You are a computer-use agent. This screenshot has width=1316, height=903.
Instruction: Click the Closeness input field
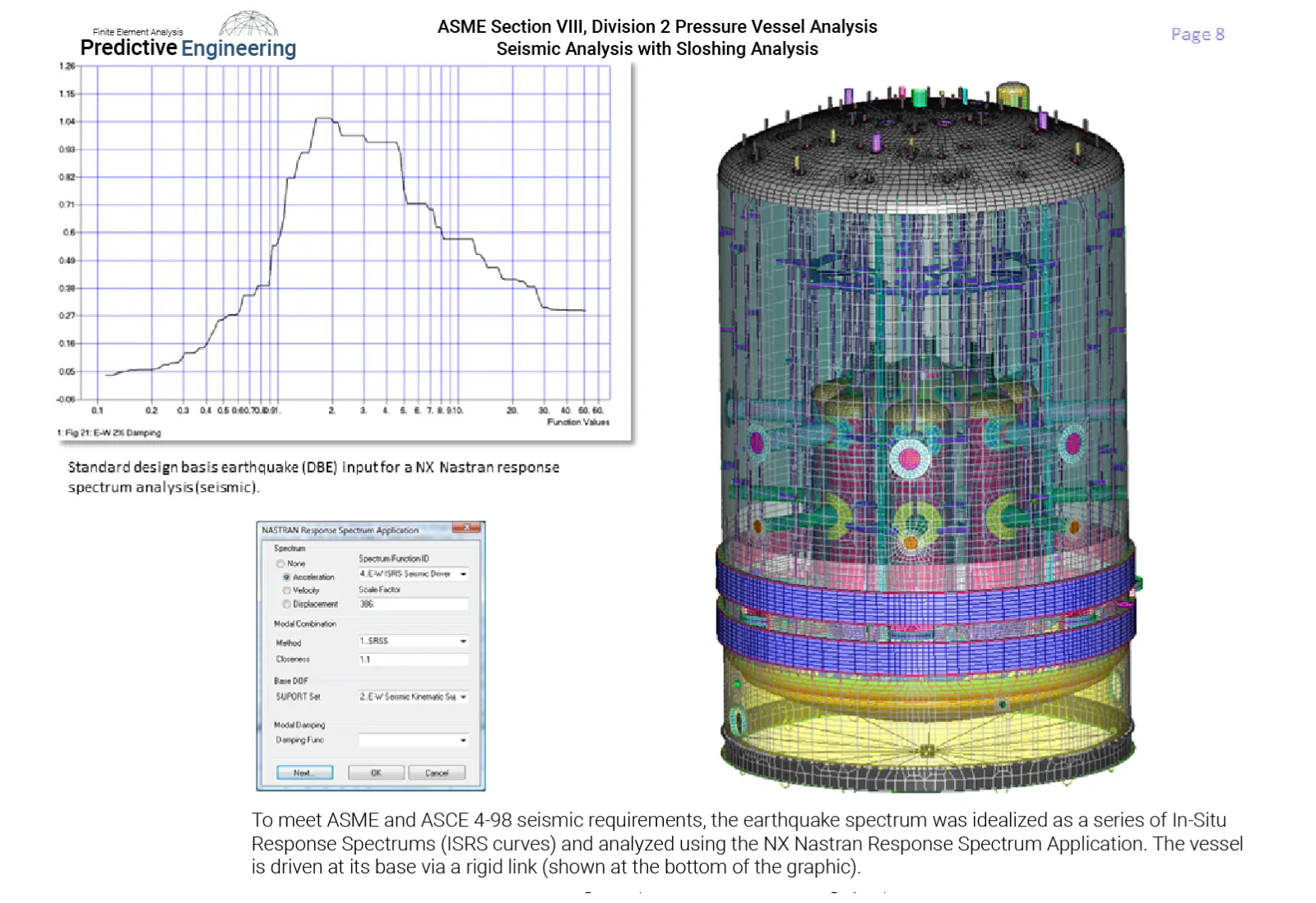pos(414,660)
